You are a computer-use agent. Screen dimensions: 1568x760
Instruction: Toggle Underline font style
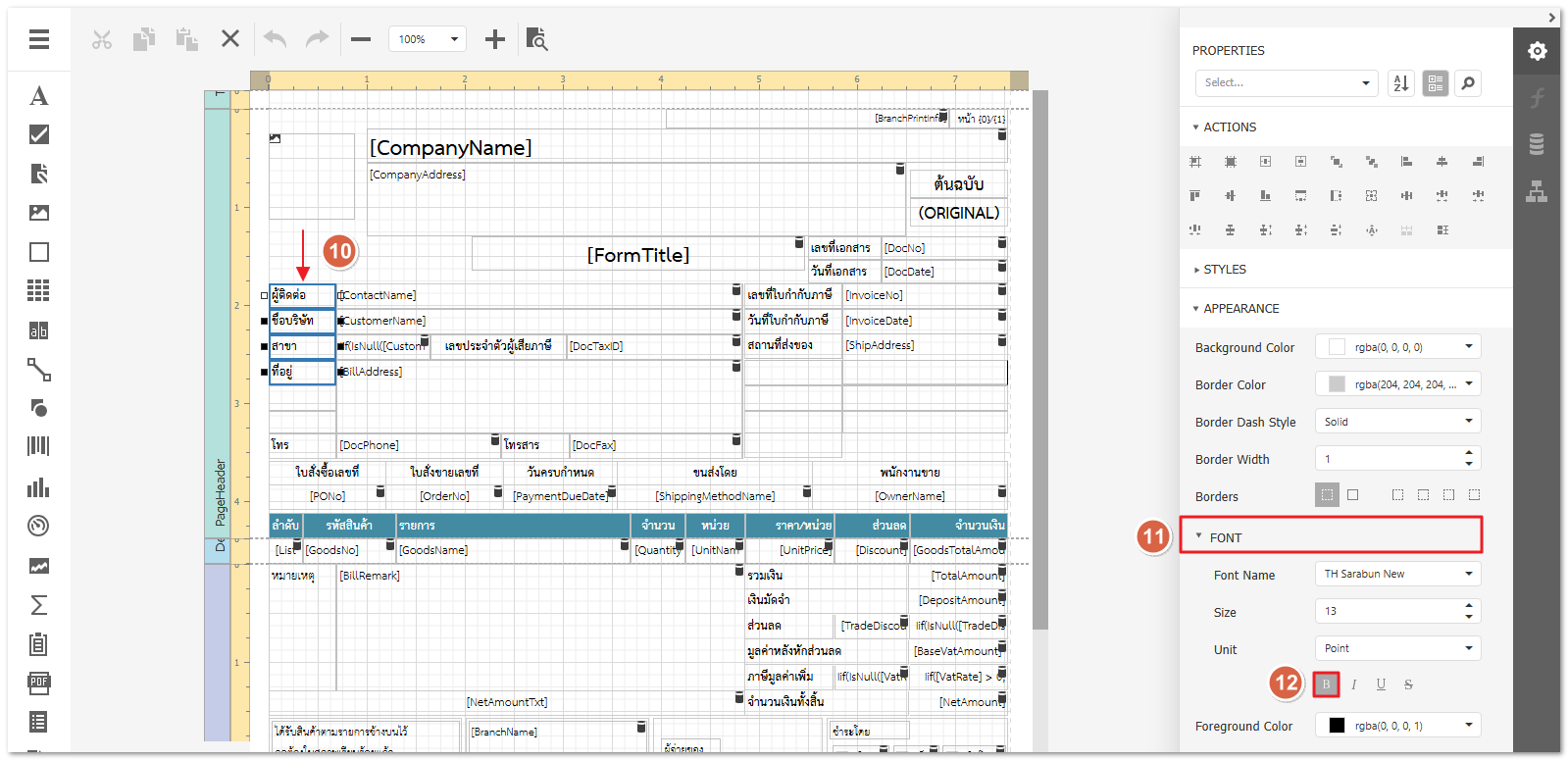(1381, 684)
